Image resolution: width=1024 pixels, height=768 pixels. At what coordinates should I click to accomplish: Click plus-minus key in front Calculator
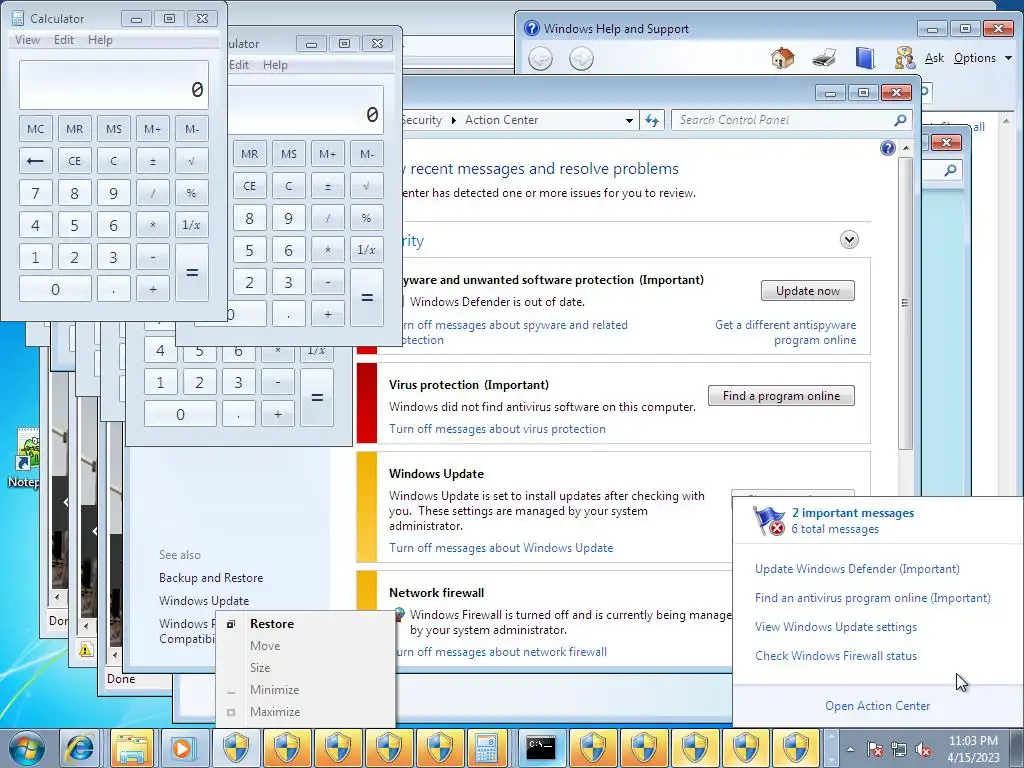click(153, 161)
